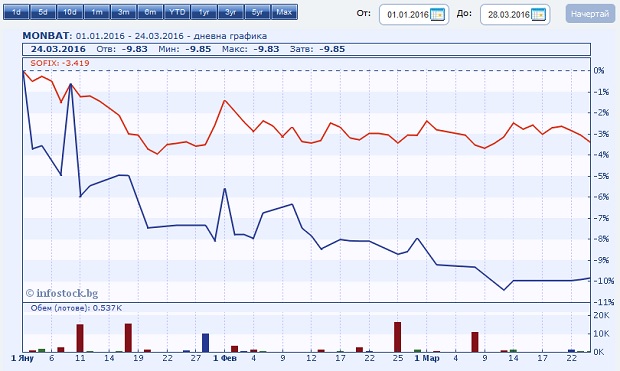
Task: Click the Макс: -9.83 value
Action: [x=250, y=49]
